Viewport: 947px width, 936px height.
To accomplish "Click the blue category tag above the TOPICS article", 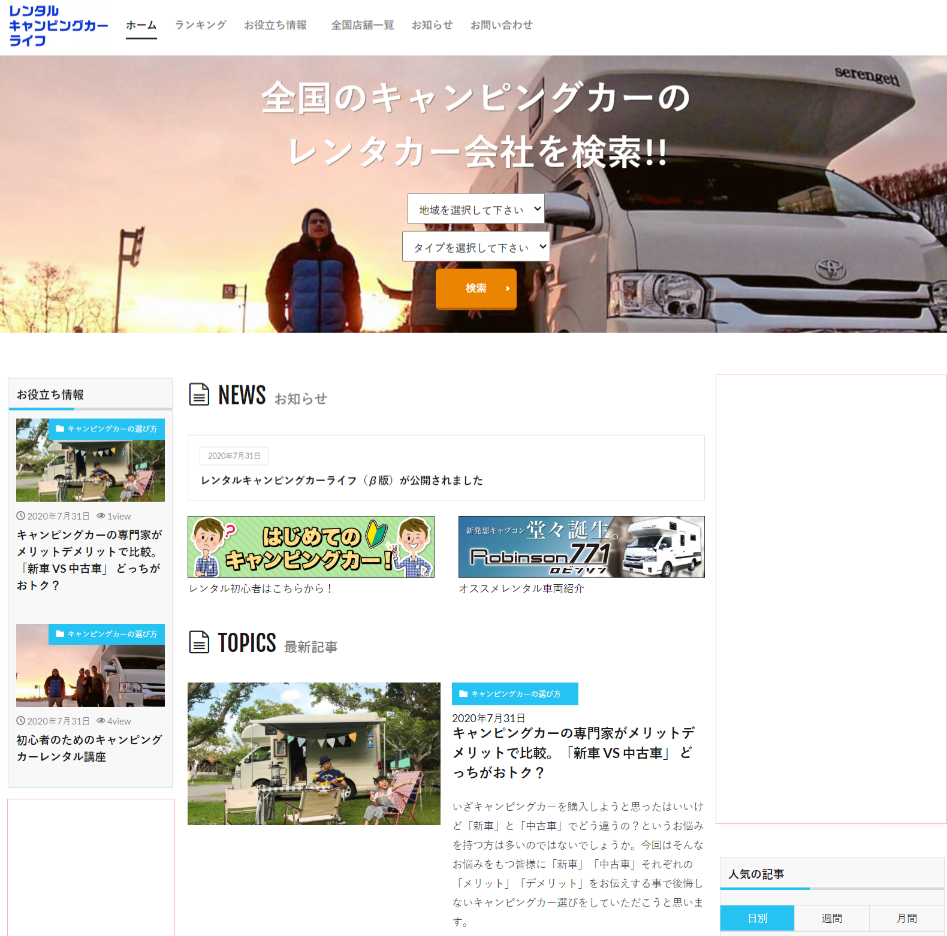I will [514, 694].
